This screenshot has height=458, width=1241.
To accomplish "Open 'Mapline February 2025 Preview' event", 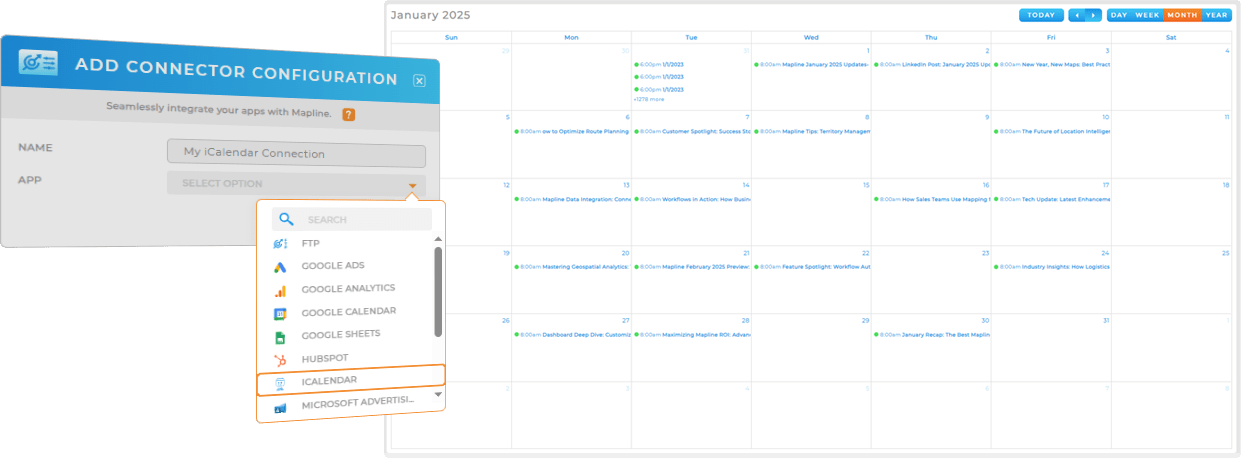I will [691, 267].
